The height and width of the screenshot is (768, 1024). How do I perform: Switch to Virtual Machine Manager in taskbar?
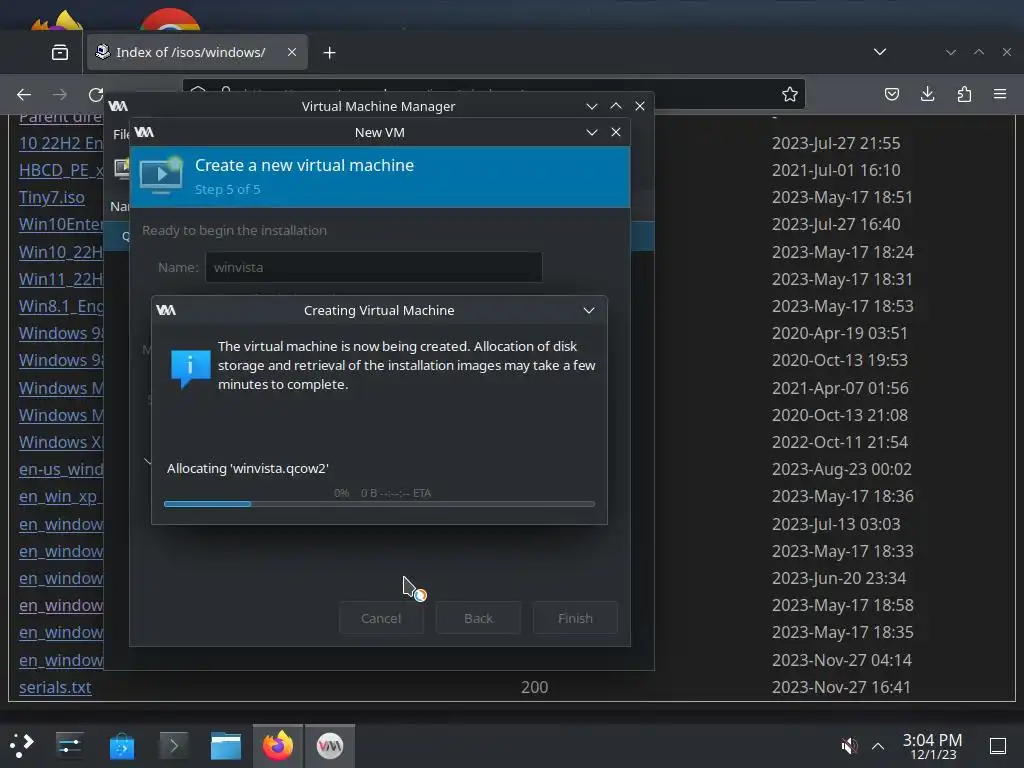pyautogui.click(x=330, y=746)
